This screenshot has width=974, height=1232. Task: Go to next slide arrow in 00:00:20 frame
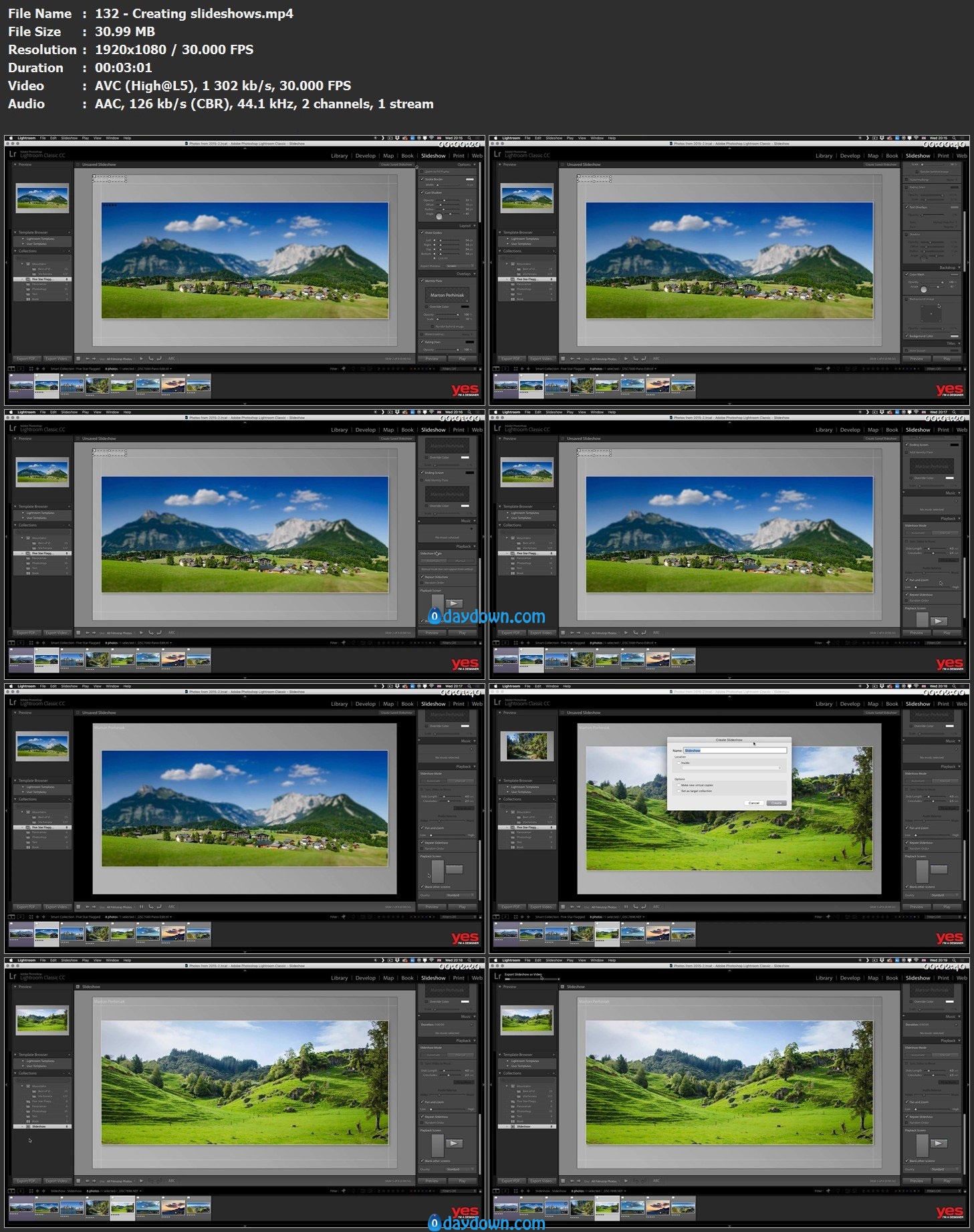coord(94,359)
